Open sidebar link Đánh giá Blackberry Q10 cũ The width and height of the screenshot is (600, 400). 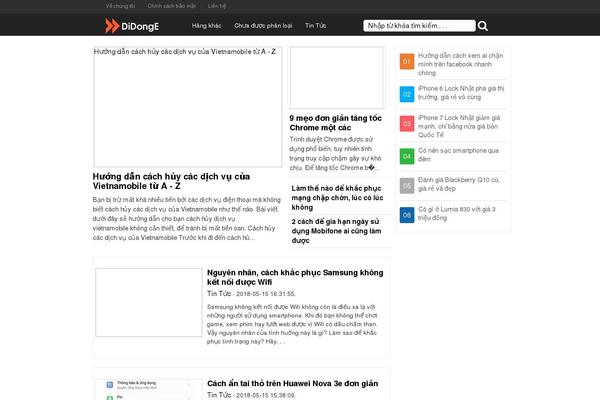click(458, 184)
